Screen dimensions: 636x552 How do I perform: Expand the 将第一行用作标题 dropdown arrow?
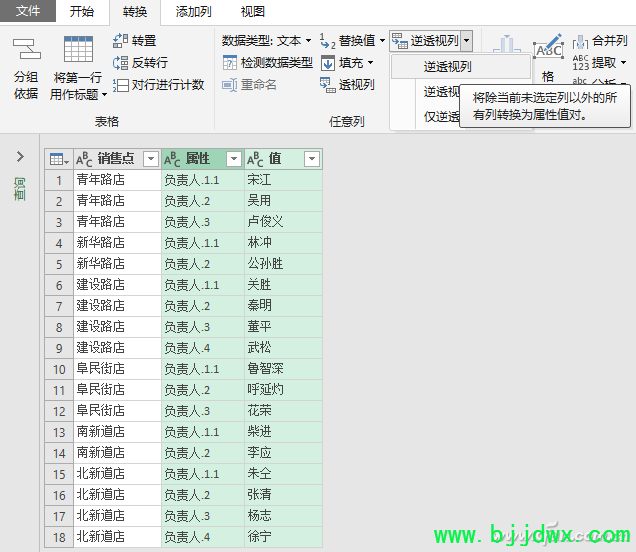tap(104, 95)
